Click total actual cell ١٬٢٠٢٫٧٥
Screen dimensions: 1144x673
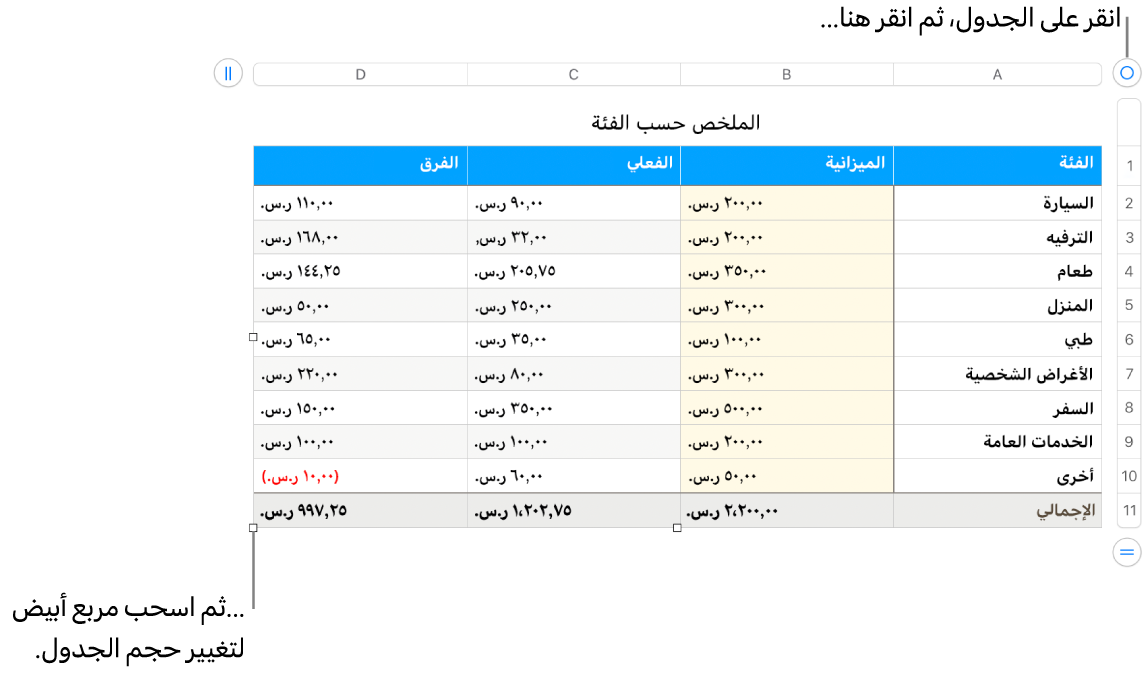573,510
